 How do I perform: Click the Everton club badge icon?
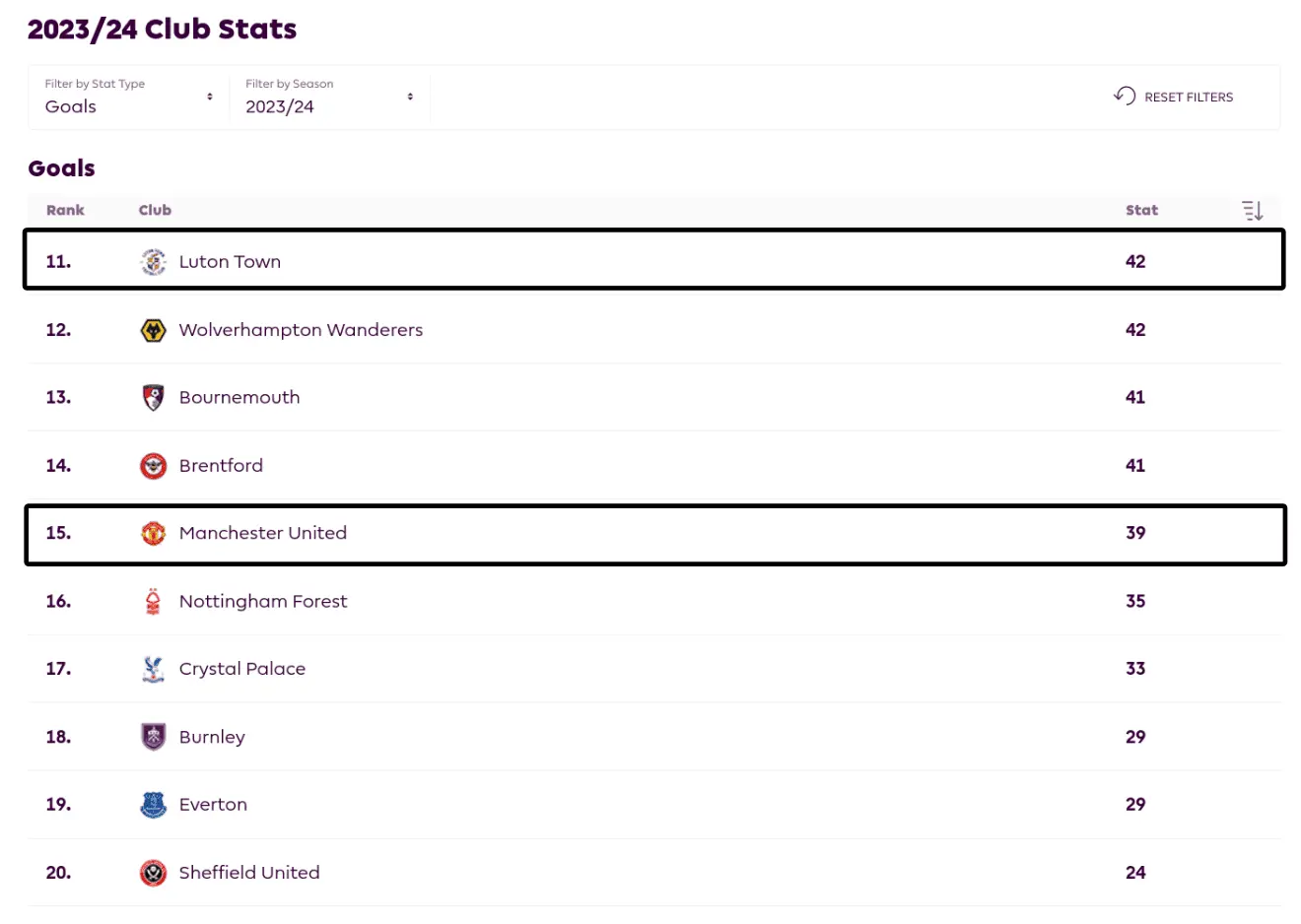(154, 805)
